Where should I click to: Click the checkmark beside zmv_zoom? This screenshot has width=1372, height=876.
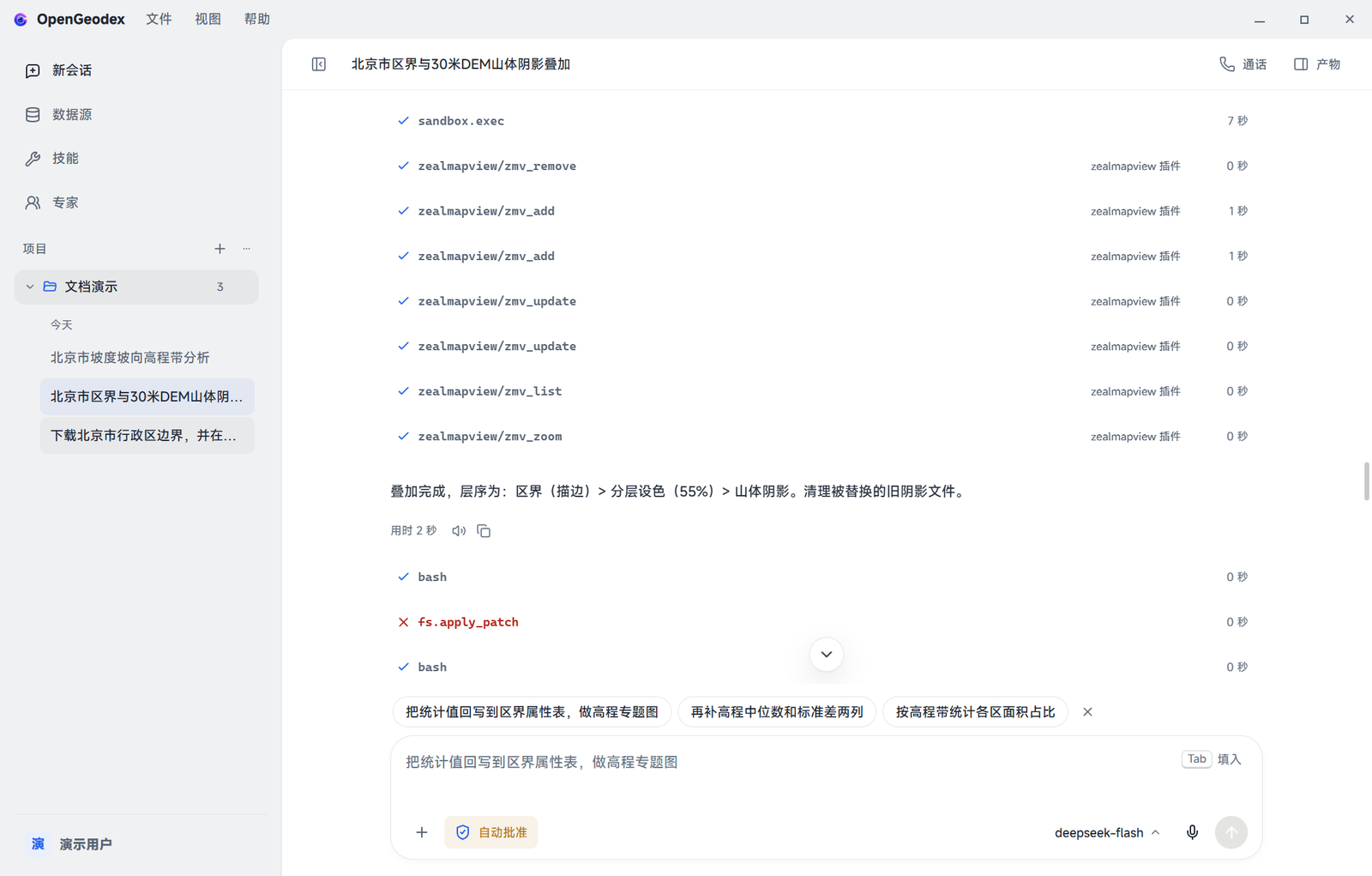click(x=403, y=437)
